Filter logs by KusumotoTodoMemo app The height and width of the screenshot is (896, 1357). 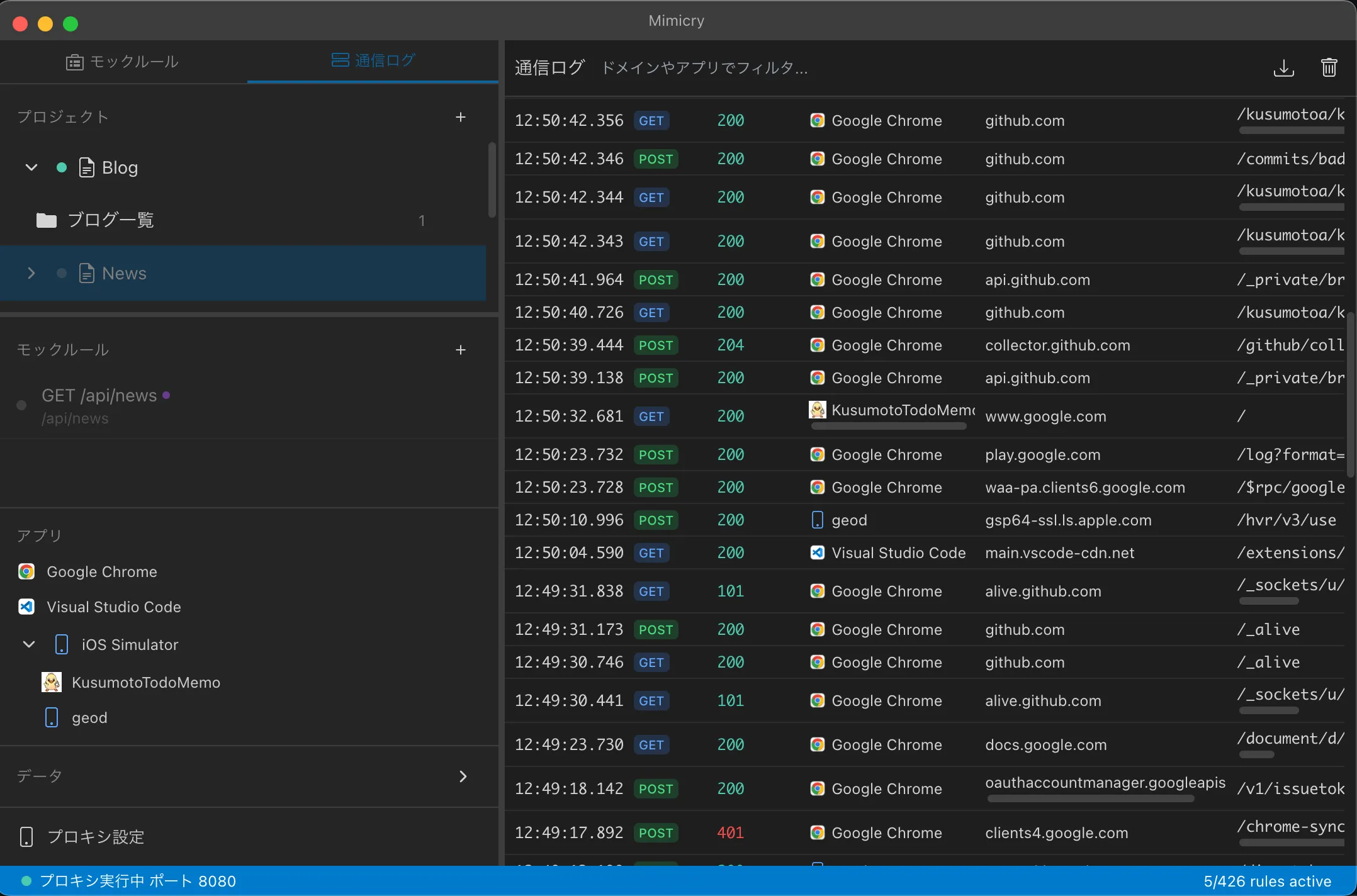tap(249, 682)
